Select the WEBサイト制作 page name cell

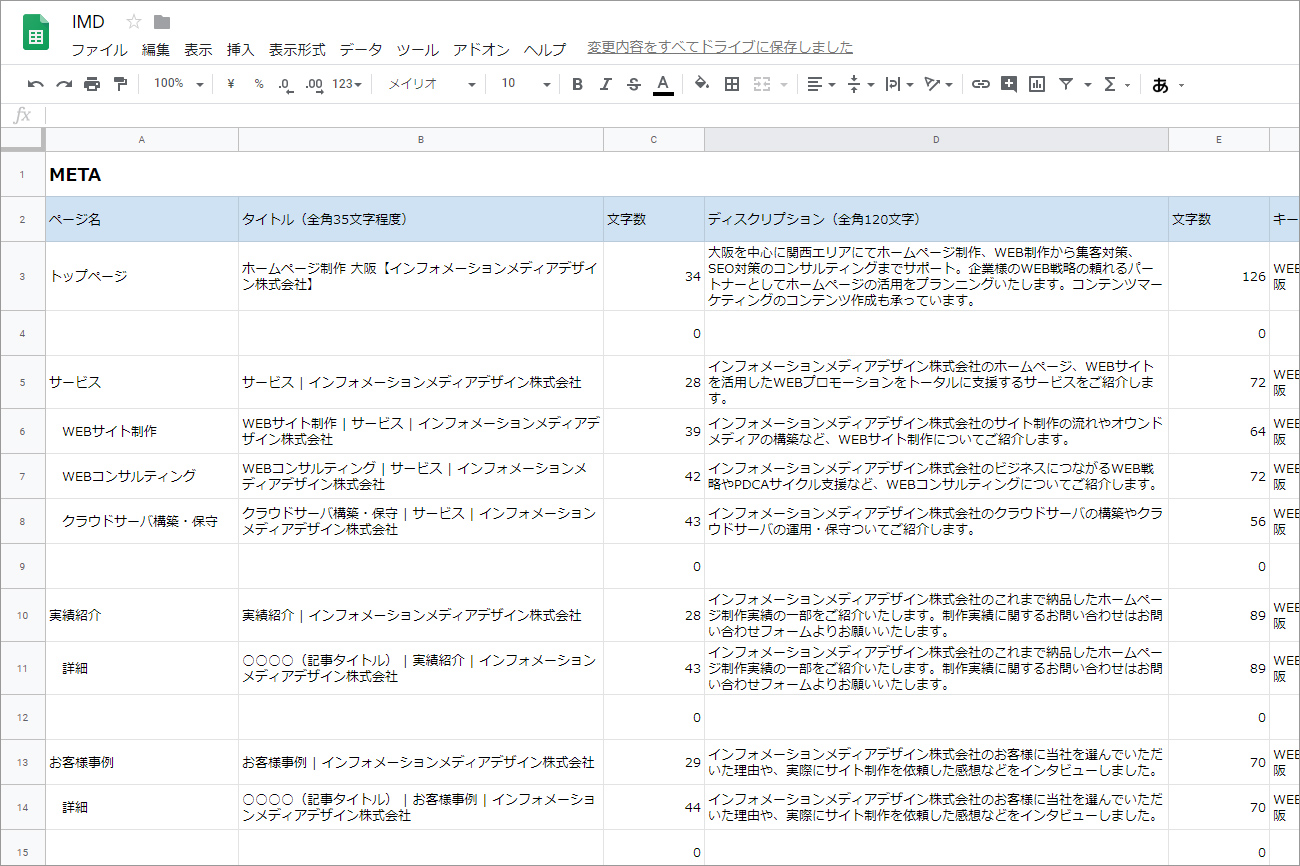coord(142,431)
